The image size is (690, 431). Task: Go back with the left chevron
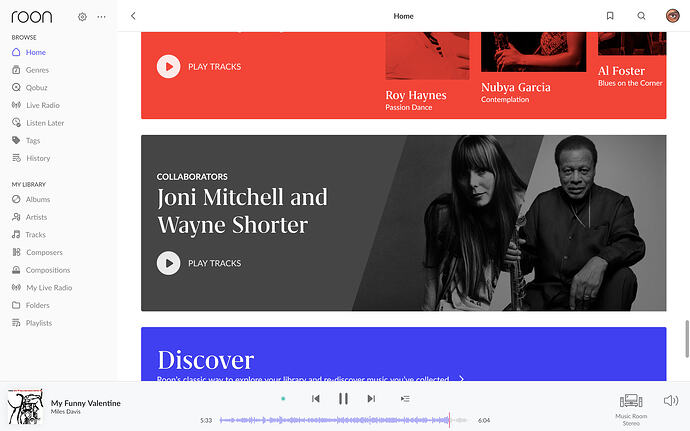133,16
